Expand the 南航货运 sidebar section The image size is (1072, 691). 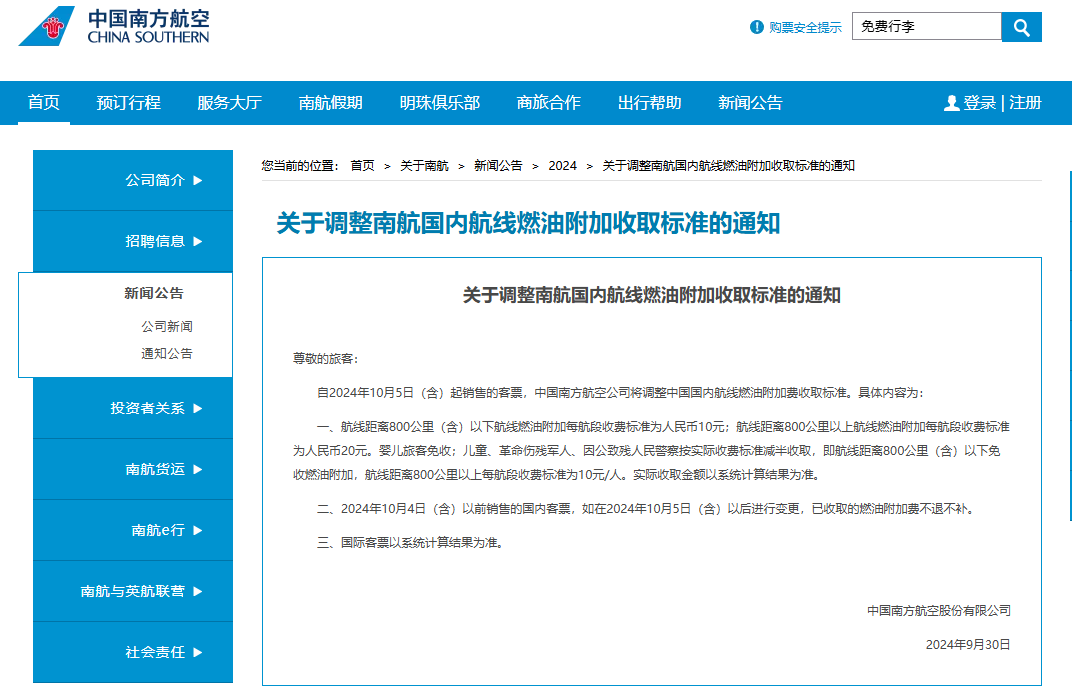[164, 469]
